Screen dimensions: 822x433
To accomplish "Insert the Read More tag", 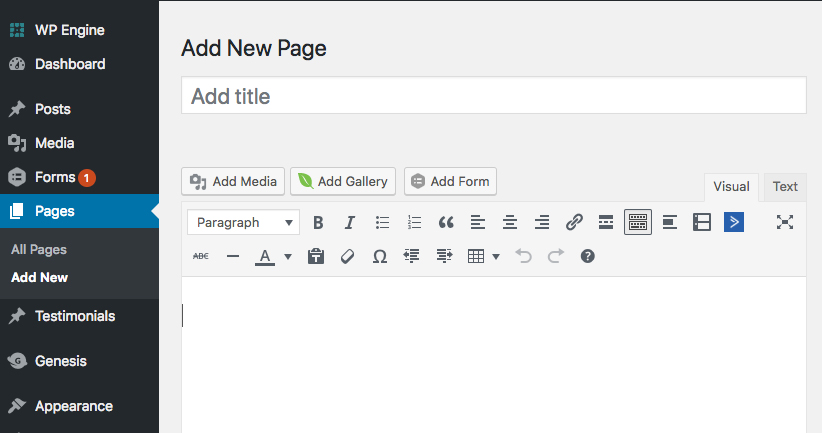I will pyautogui.click(x=606, y=223).
